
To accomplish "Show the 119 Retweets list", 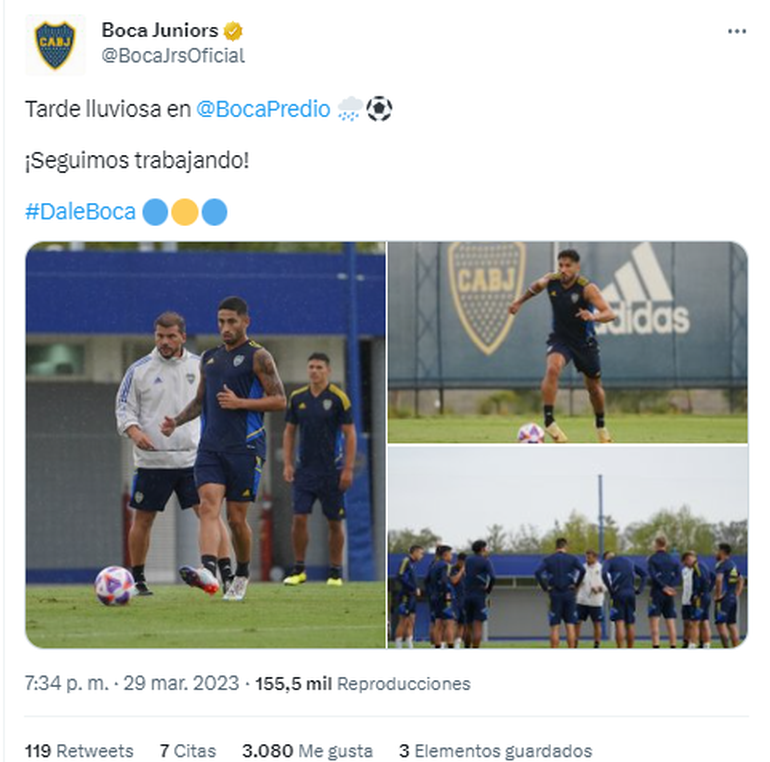I will [79, 751].
